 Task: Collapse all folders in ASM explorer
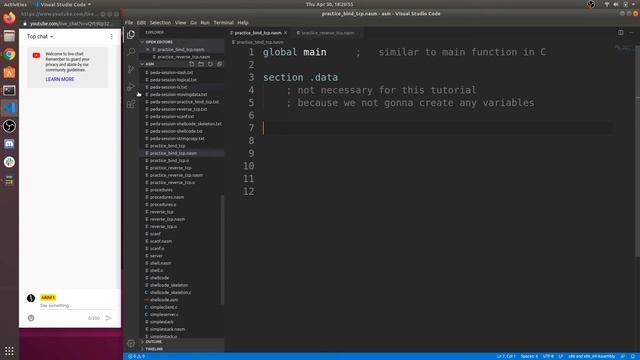point(220,64)
